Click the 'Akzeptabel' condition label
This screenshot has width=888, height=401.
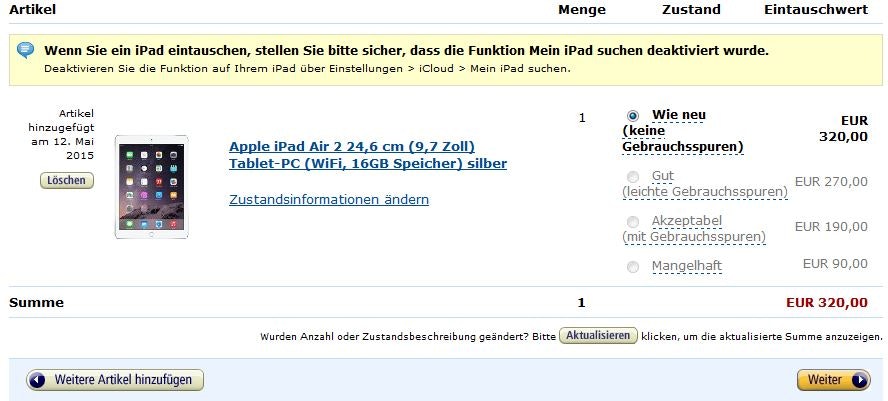[x=687, y=220]
